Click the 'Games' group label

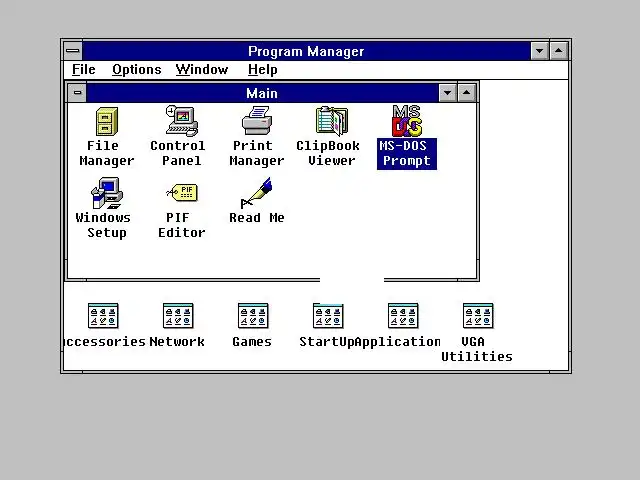coord(252,342)
